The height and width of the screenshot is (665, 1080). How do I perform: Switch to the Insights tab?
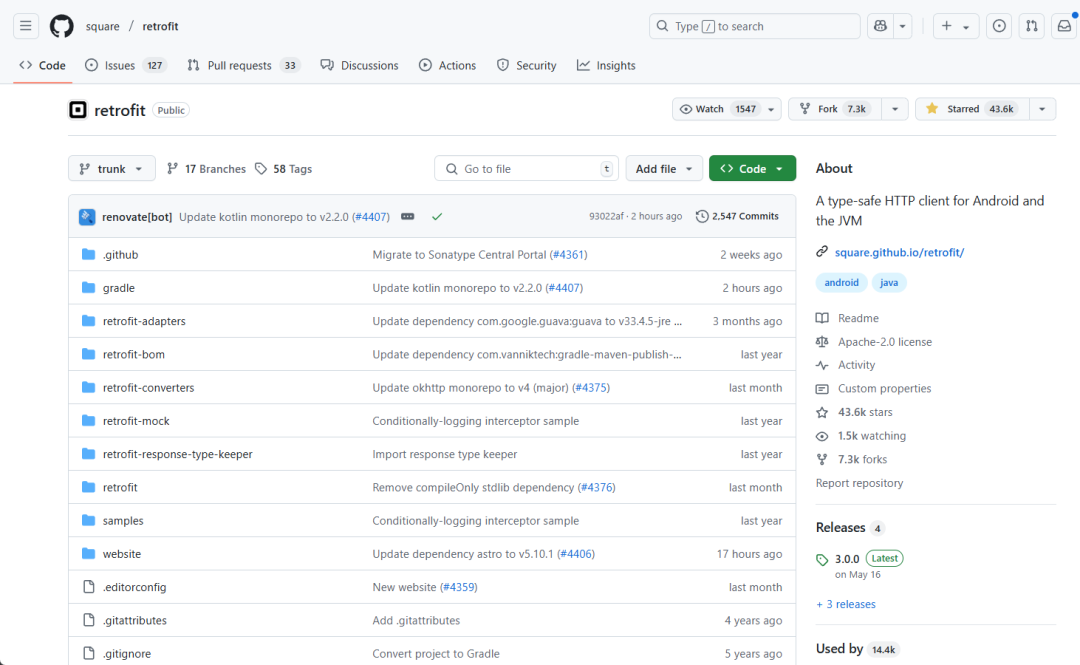click(x=606, y=65)
